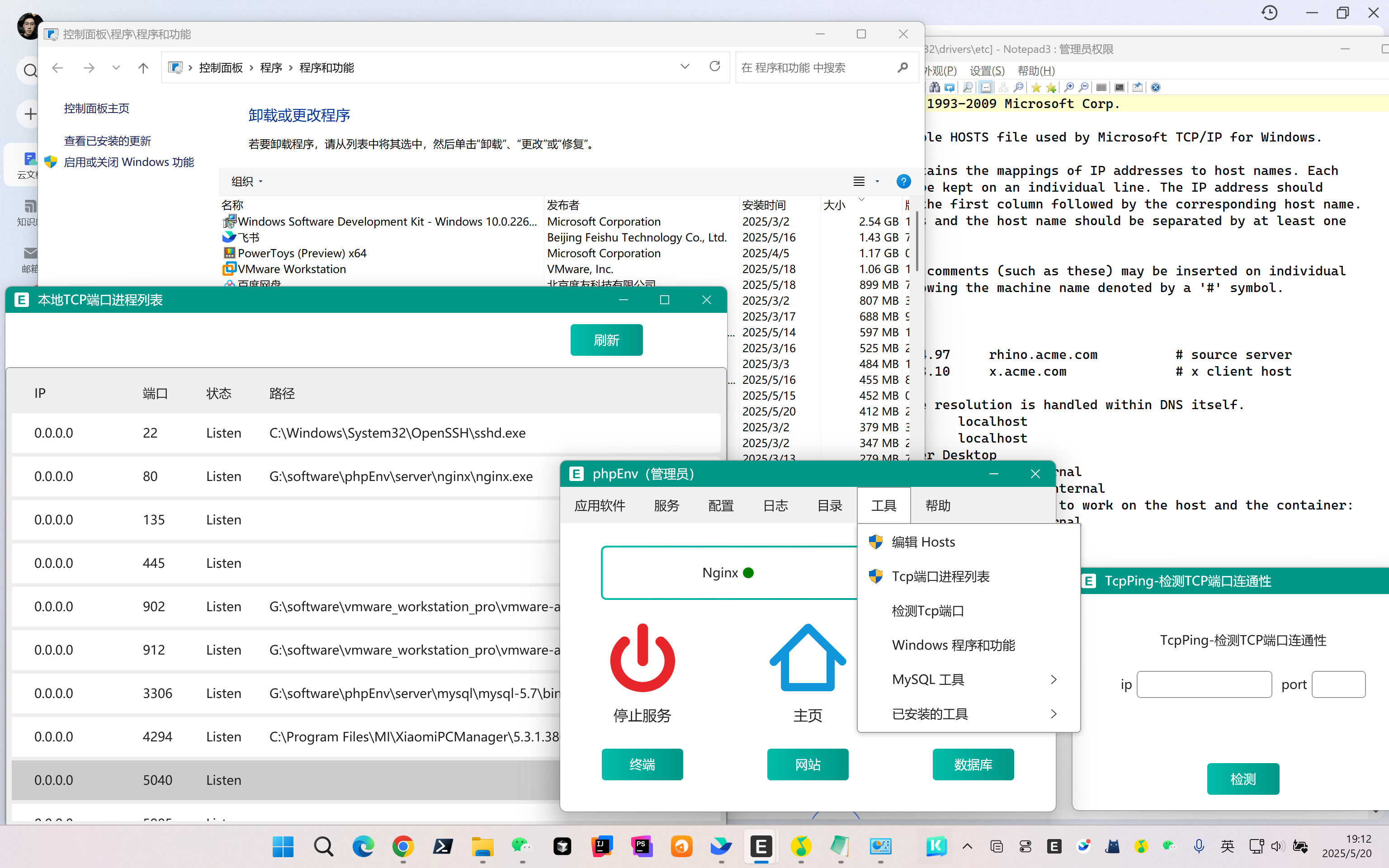Open 服务 menu in phpEnv
1389x868 pixels.
[x=666, y=506]
